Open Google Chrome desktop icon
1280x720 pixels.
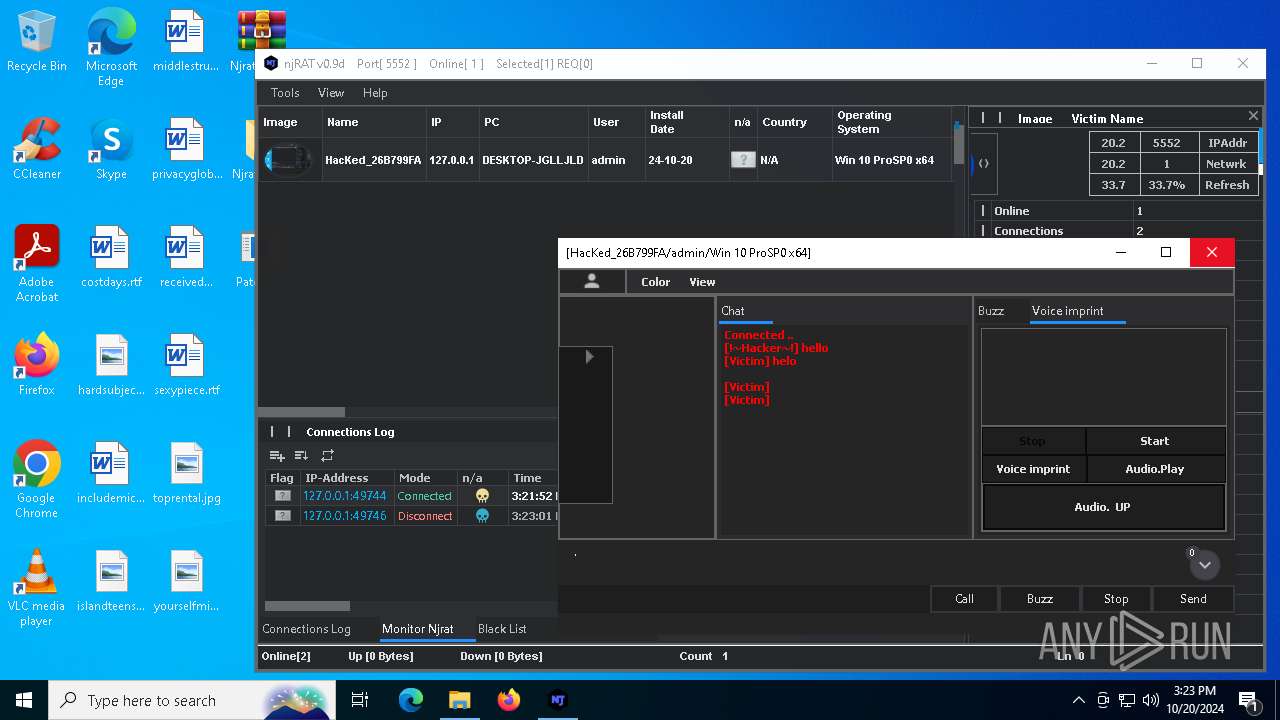(37, 480)
